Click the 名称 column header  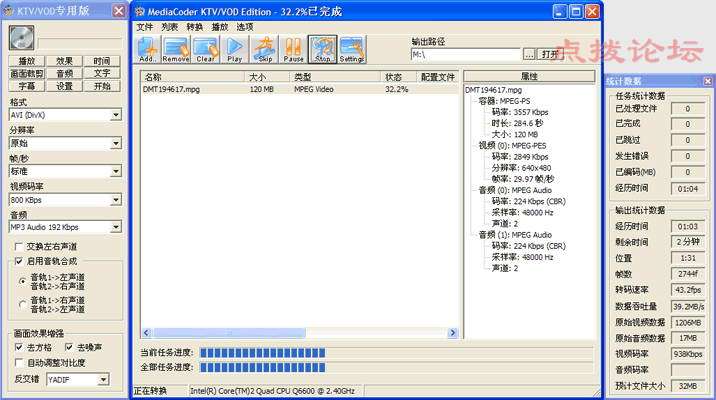coord(193,77)
